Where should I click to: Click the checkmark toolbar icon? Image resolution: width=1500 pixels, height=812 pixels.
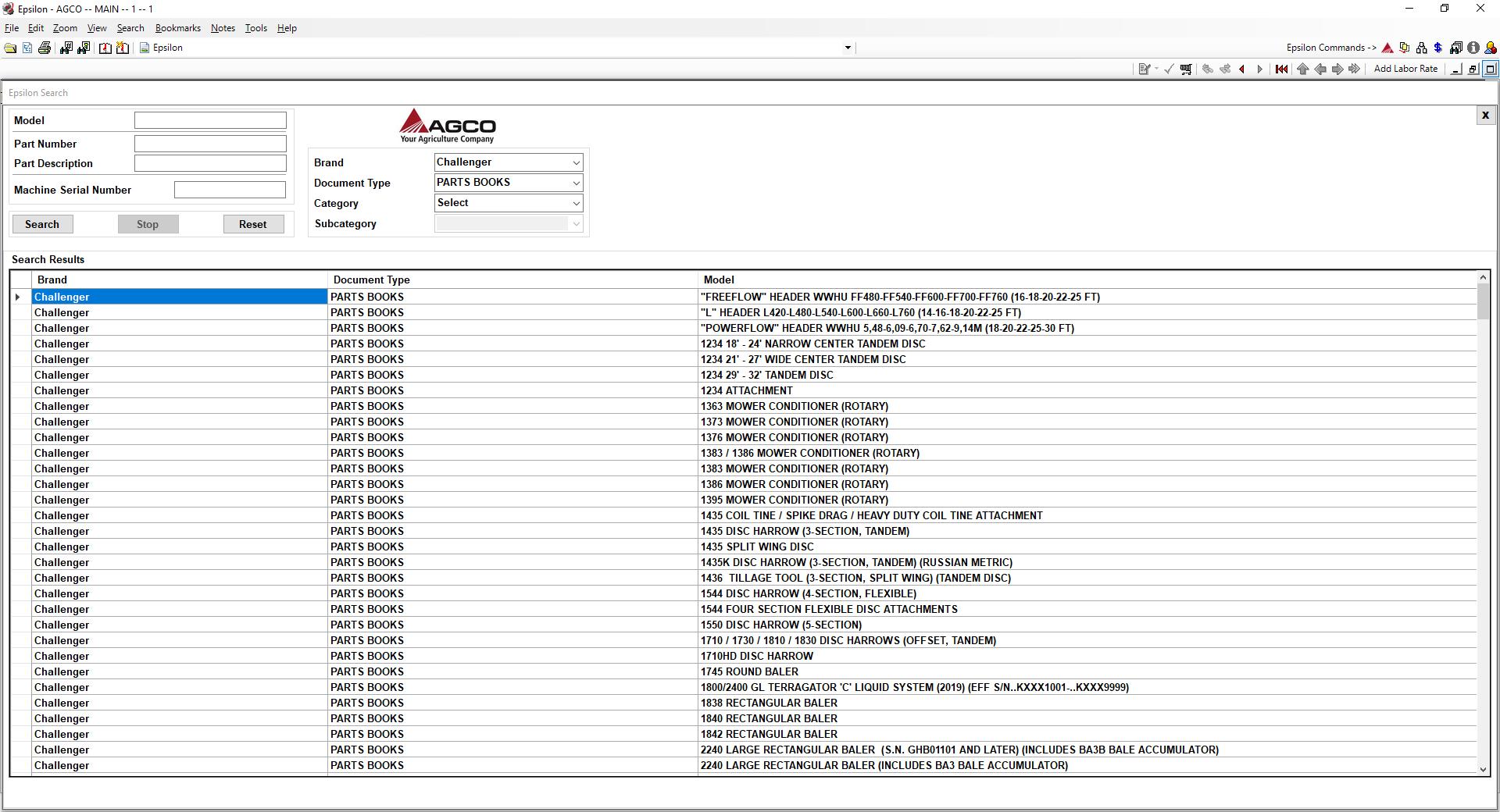tap(1169, 69)
